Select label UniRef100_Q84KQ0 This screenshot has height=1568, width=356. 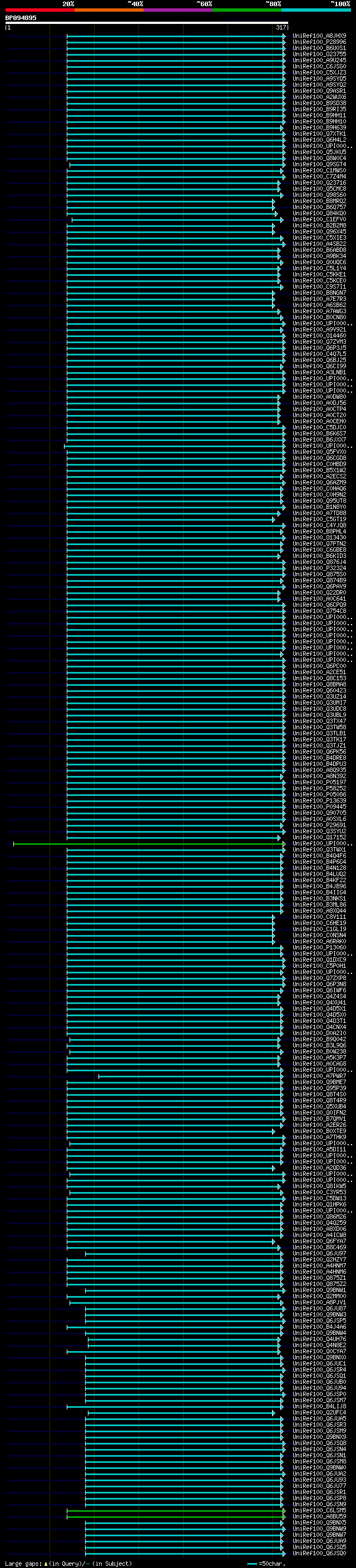(319, 214)
